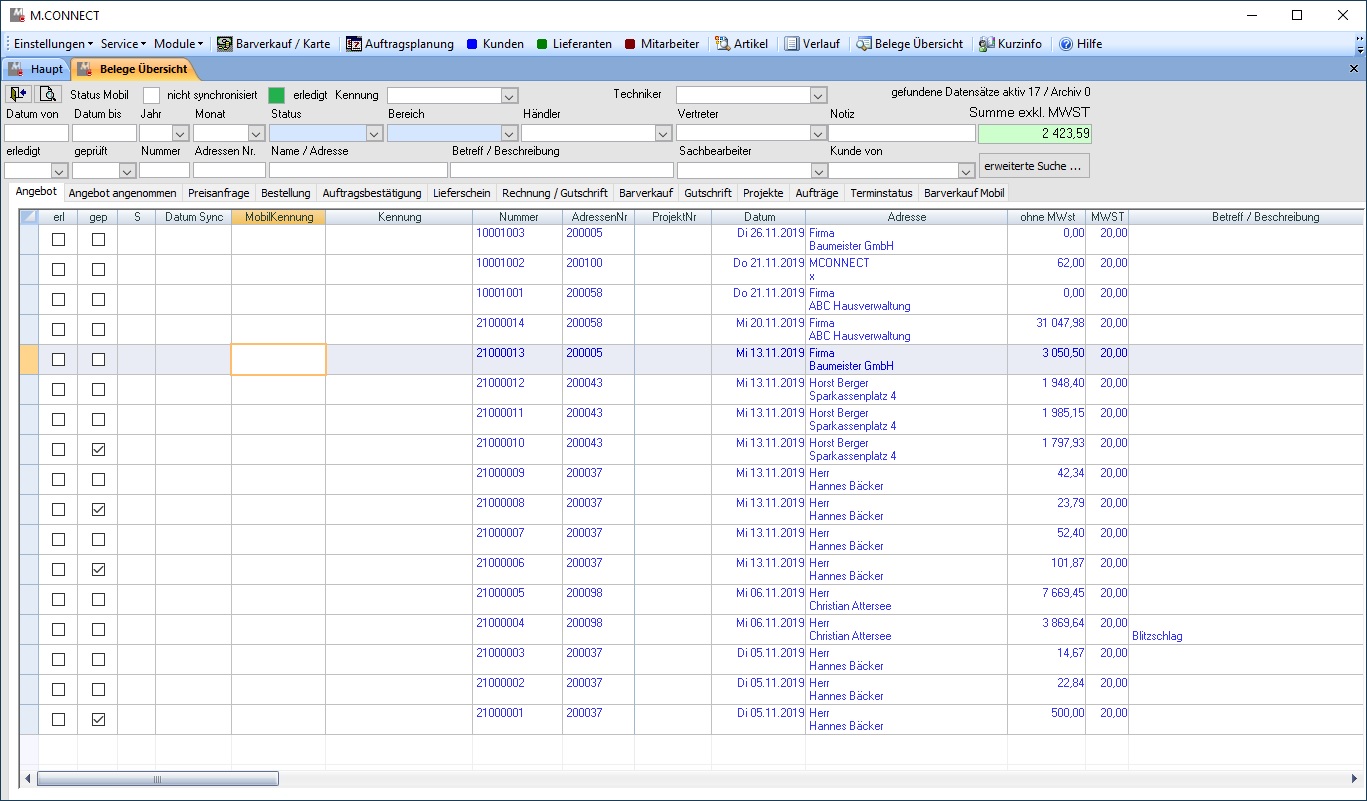
Task: Open Verlauf history icon
Action: [792, 44]
